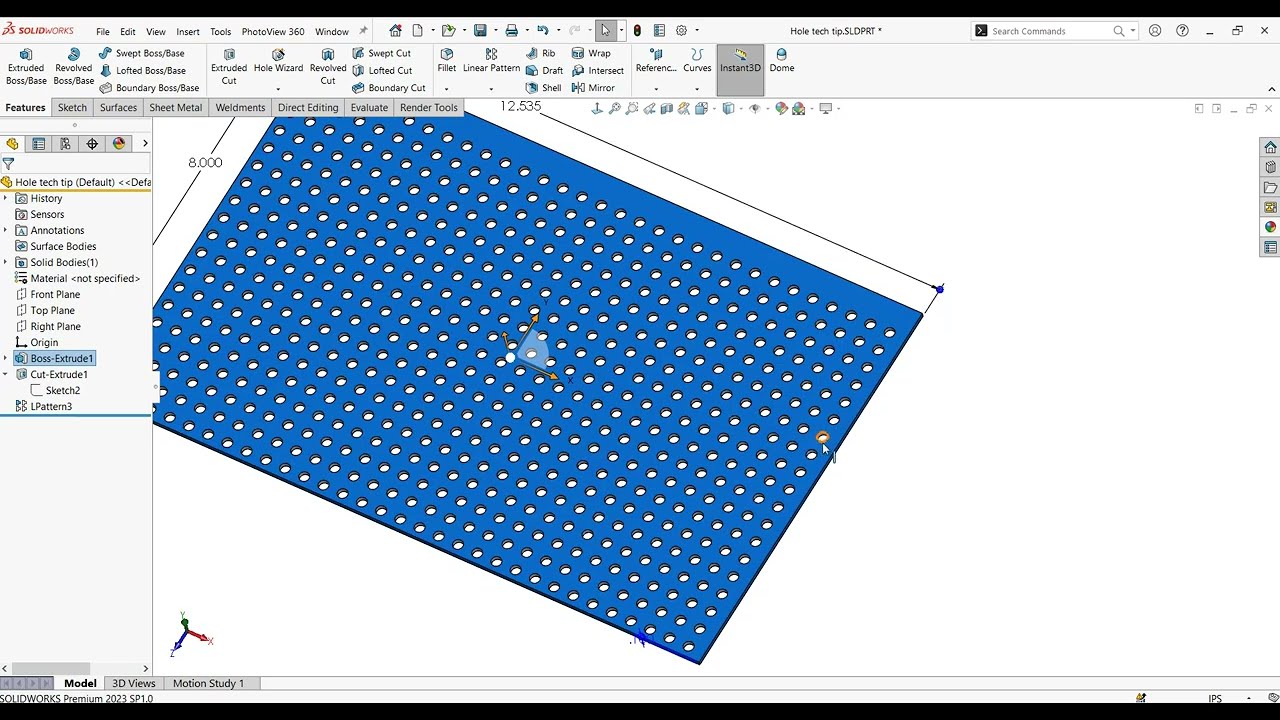Open the File menu

(103, 32)
